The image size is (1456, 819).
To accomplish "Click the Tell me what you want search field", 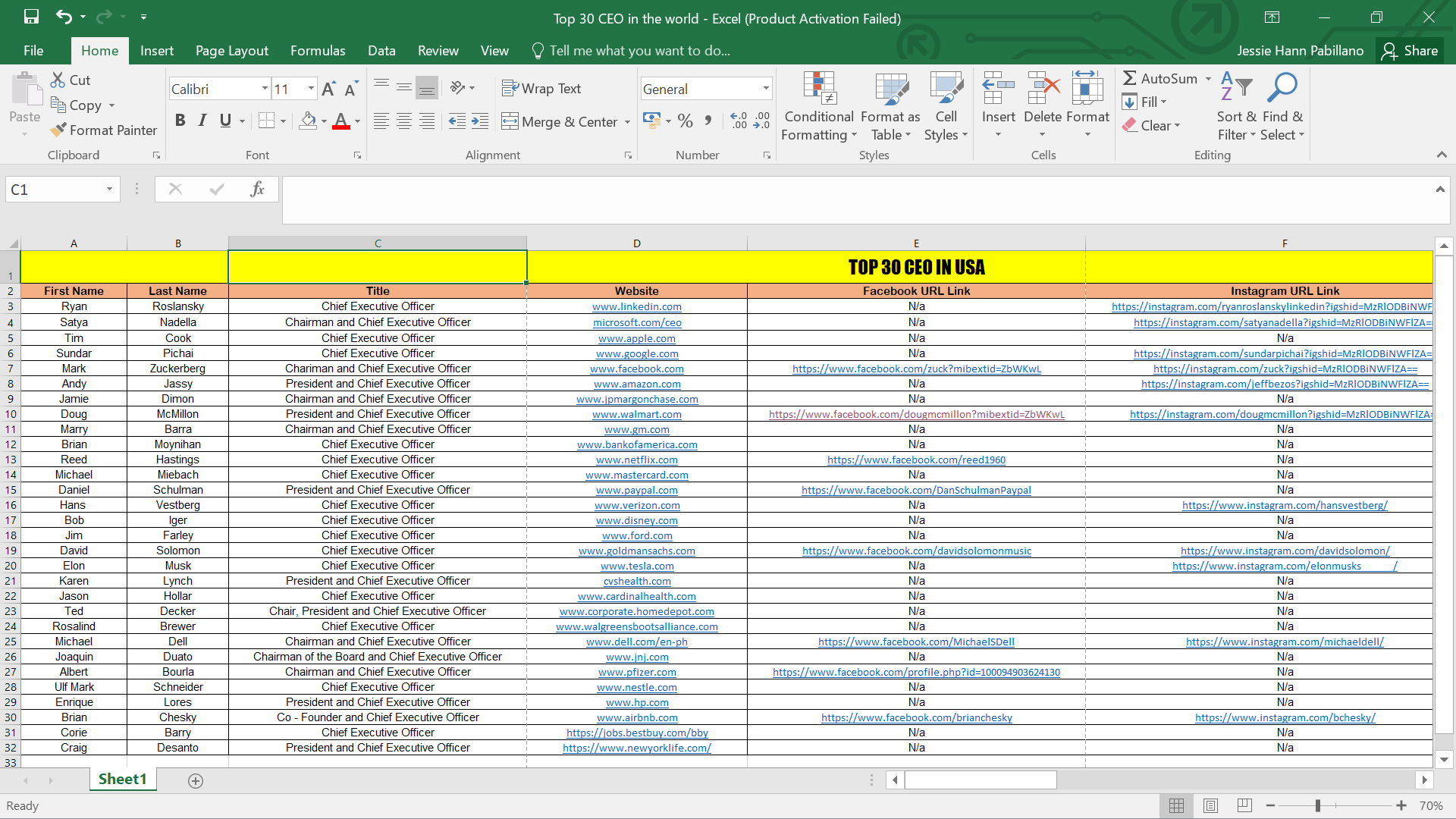I will (x=639, y=51).
